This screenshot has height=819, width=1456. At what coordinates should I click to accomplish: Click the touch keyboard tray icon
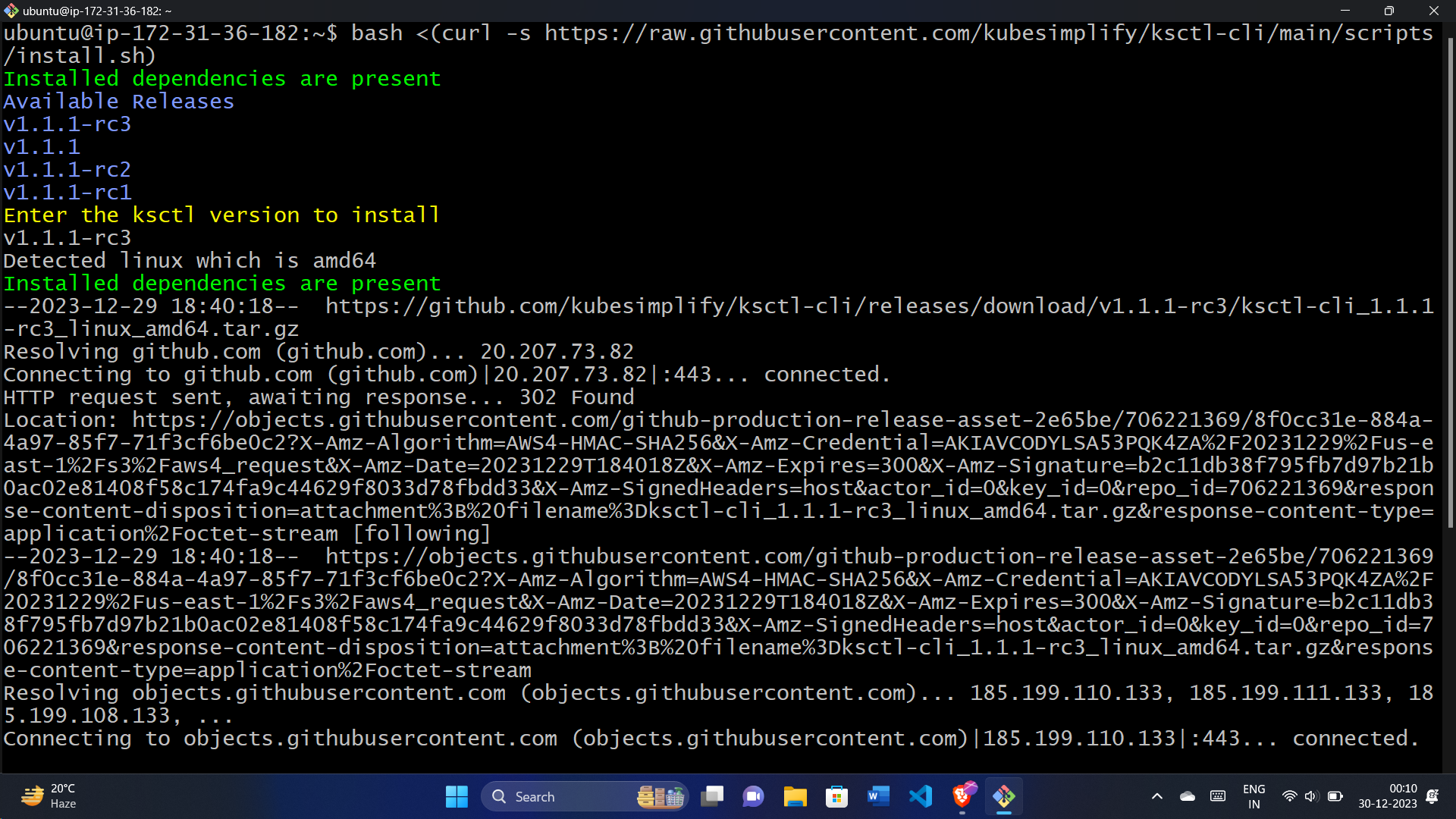click(x=1218, y=796)
